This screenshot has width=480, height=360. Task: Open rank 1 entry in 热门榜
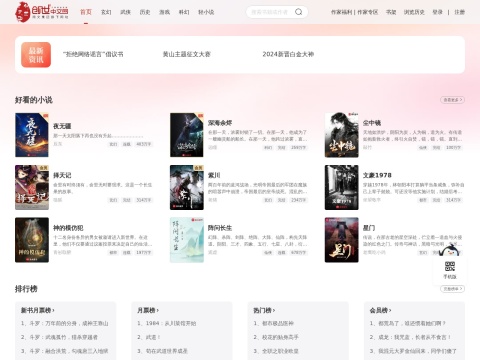click(274, 323)
